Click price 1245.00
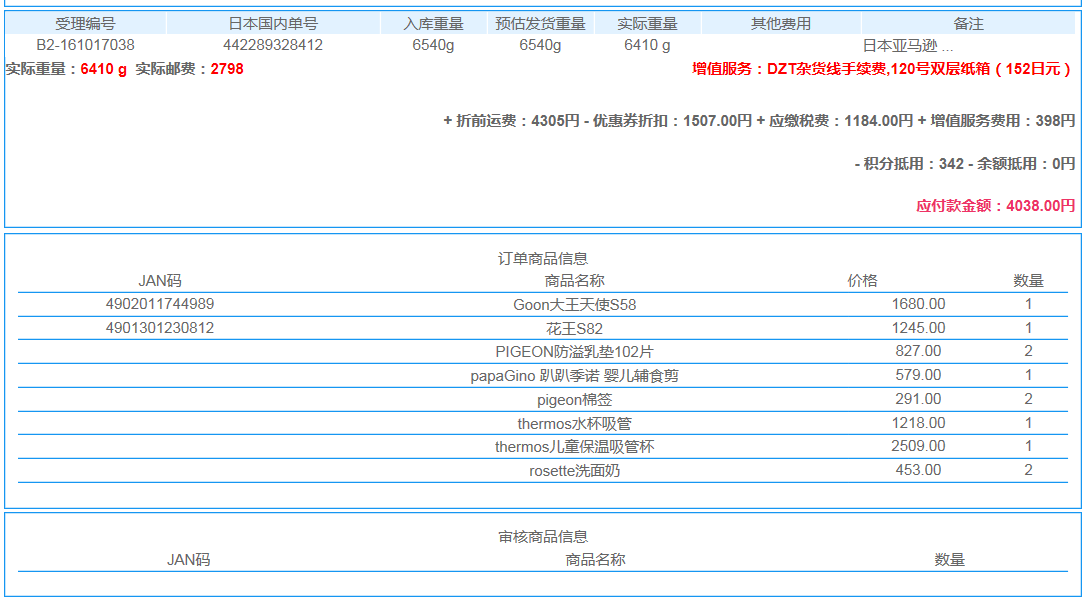The width and height of the screenshot is (1090, 599). tap(918, 328)
